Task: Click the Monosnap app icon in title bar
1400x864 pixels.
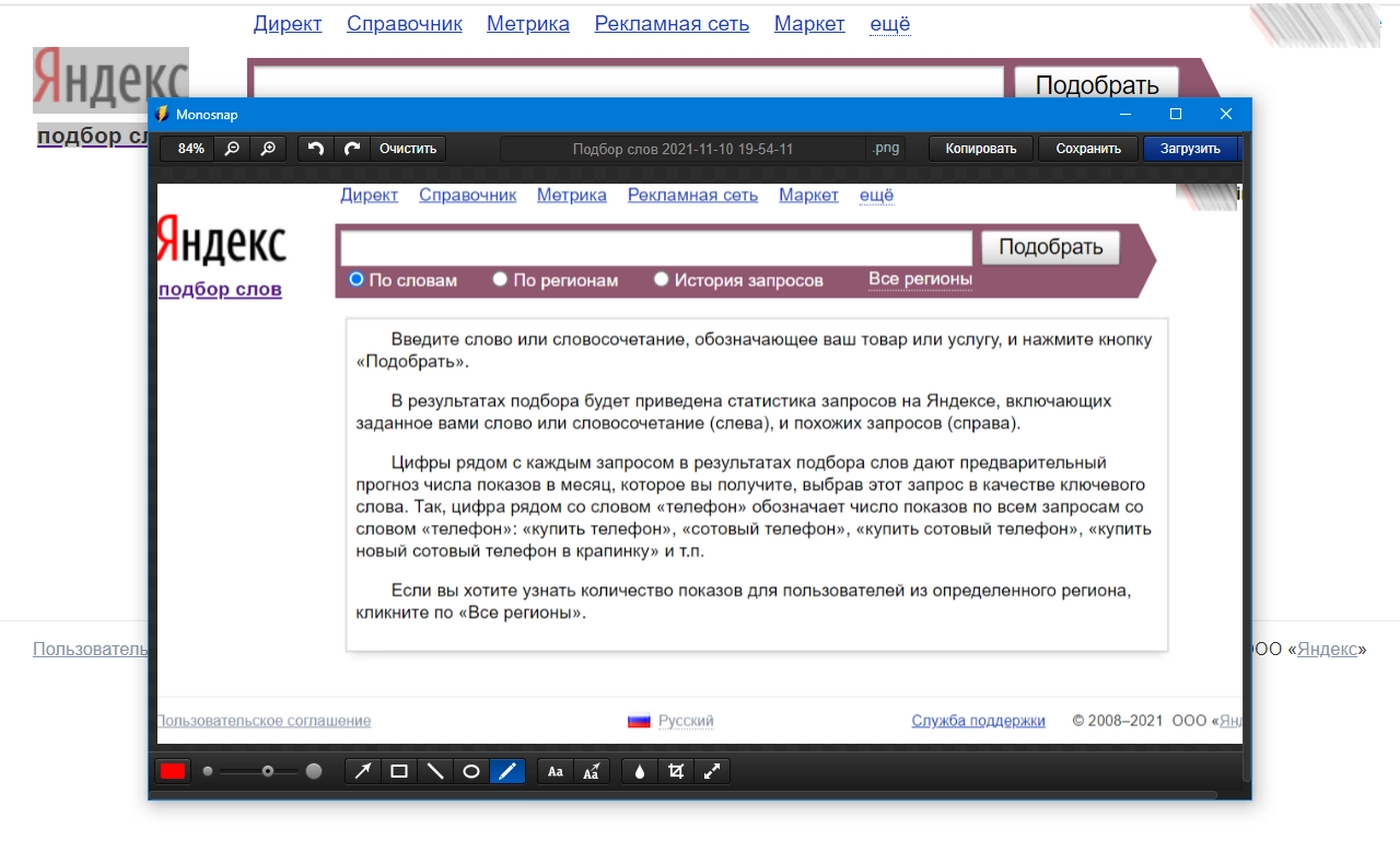Action: click(163, 114)
